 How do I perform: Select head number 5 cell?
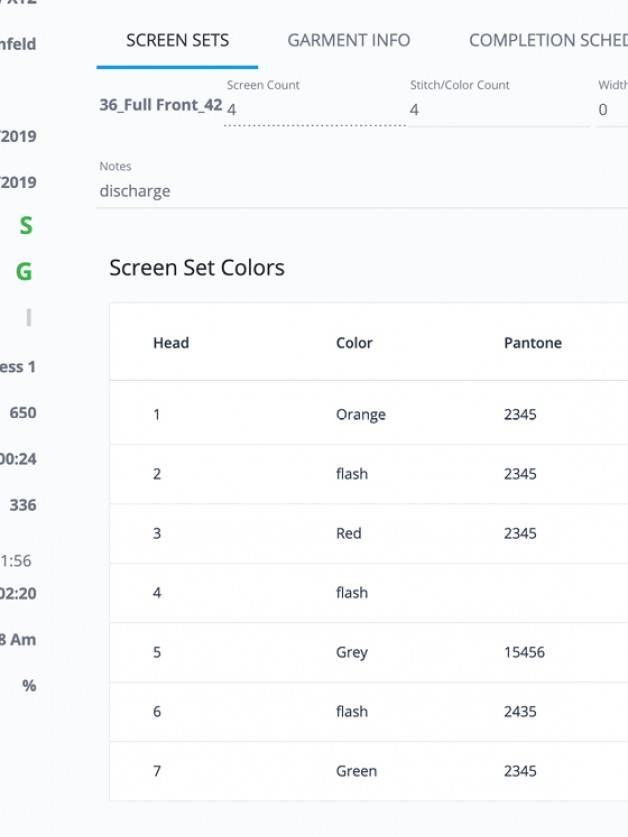pos(156,652)
